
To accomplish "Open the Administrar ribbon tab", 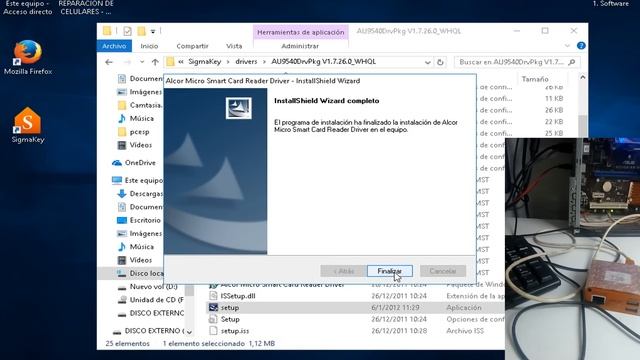I will click(300, 46).
